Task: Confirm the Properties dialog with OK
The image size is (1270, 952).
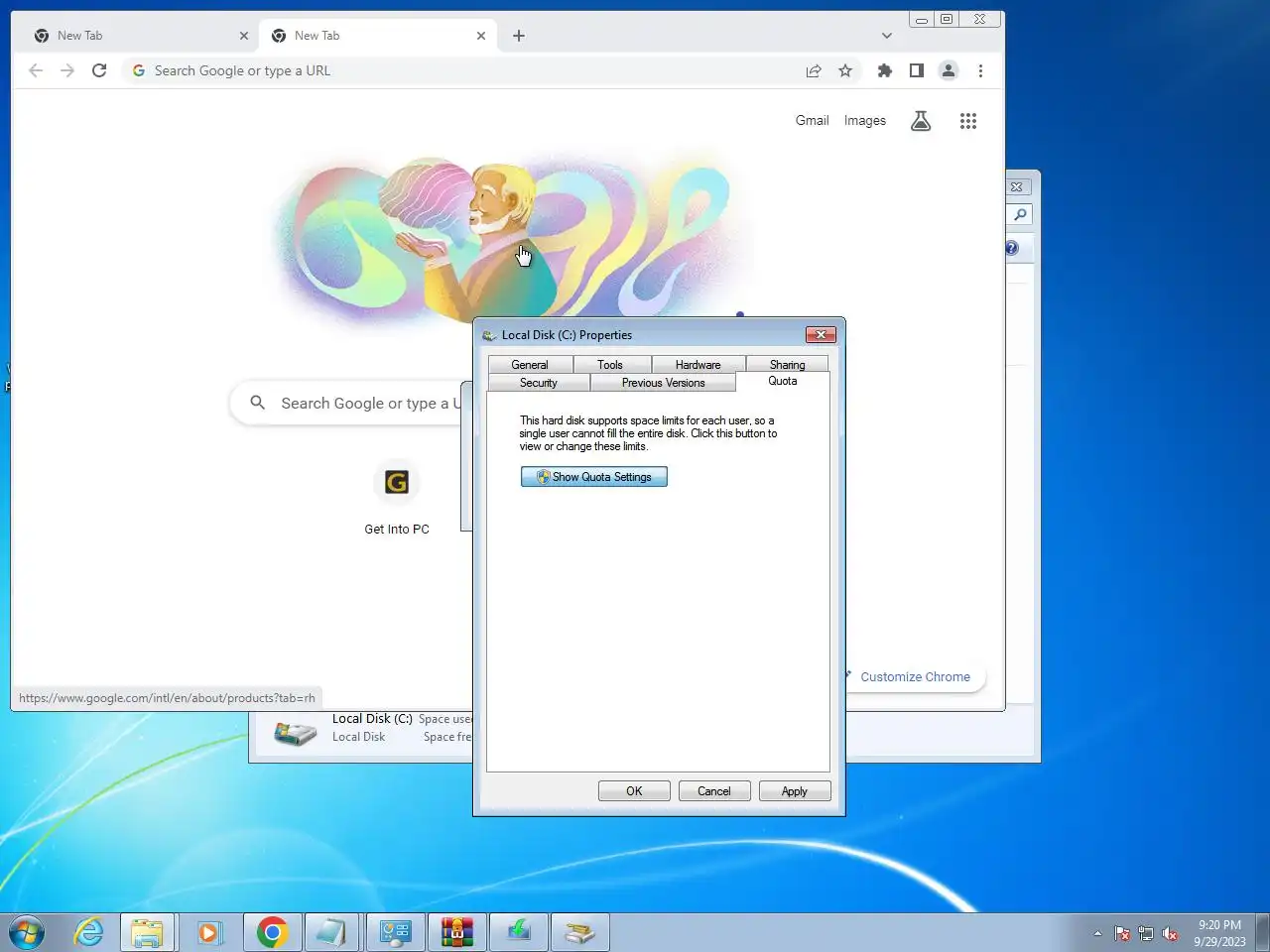Action: point(634,791)
